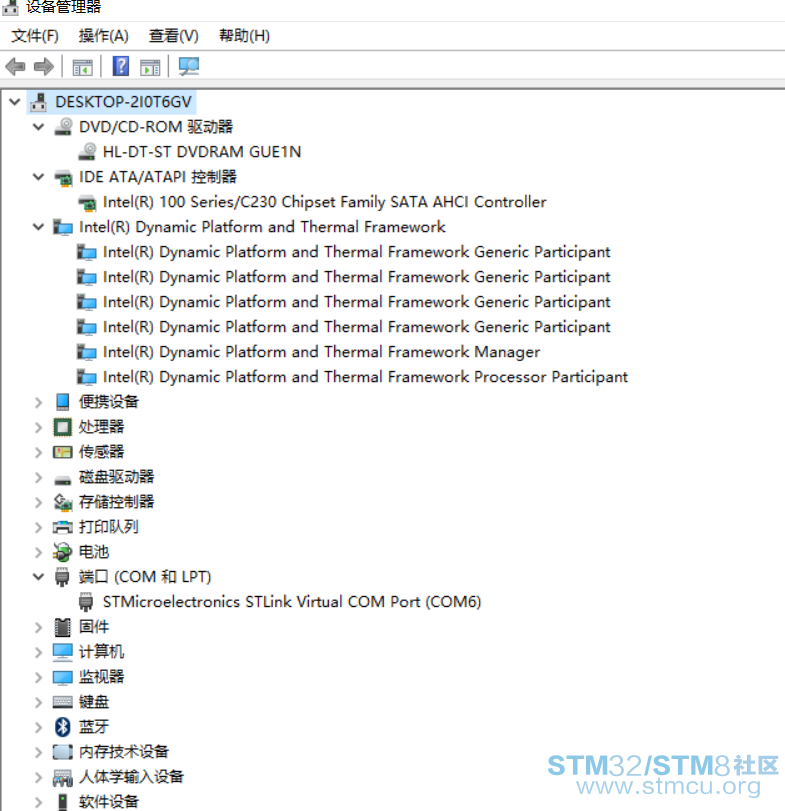
Task: Open the 查看(V) menu
Action: click(x=173, y=36)
